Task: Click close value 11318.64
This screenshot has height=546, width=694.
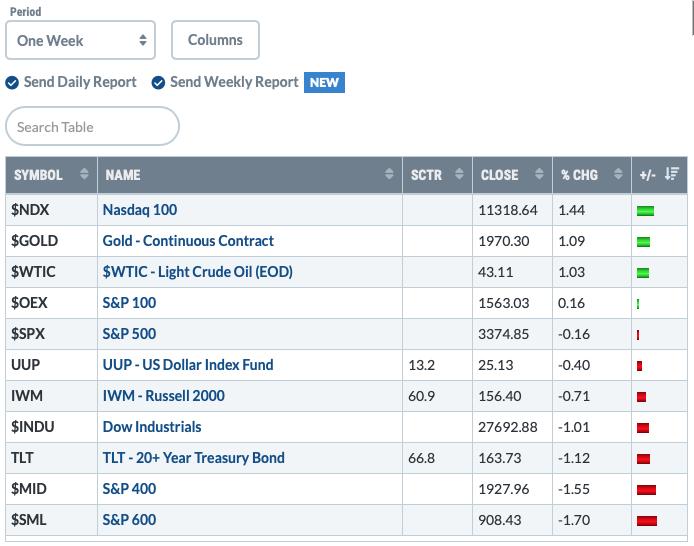Action: click(x=508, y=210)
